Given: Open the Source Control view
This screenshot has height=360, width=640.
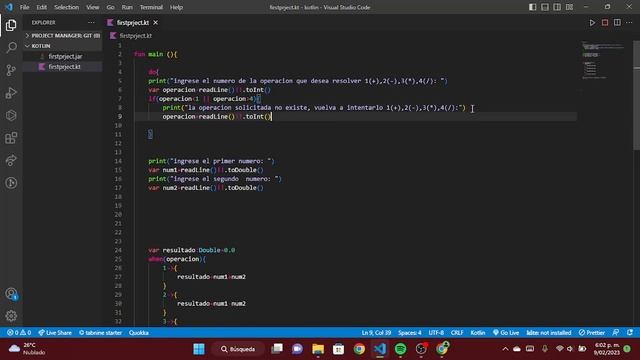Looking at the screenshot, I should 11,70.
